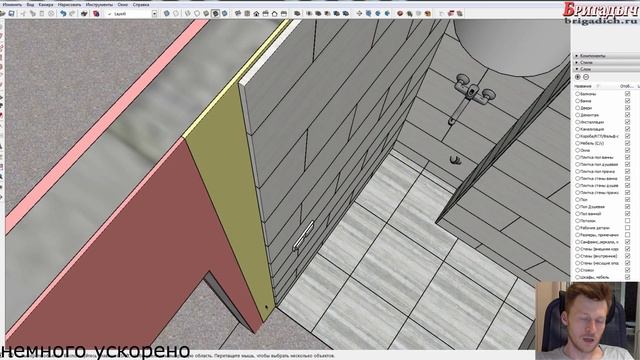This screenshot has width=640, height=360.
Task: Set Пол as the active layer
Action: [x=578, y=200]
